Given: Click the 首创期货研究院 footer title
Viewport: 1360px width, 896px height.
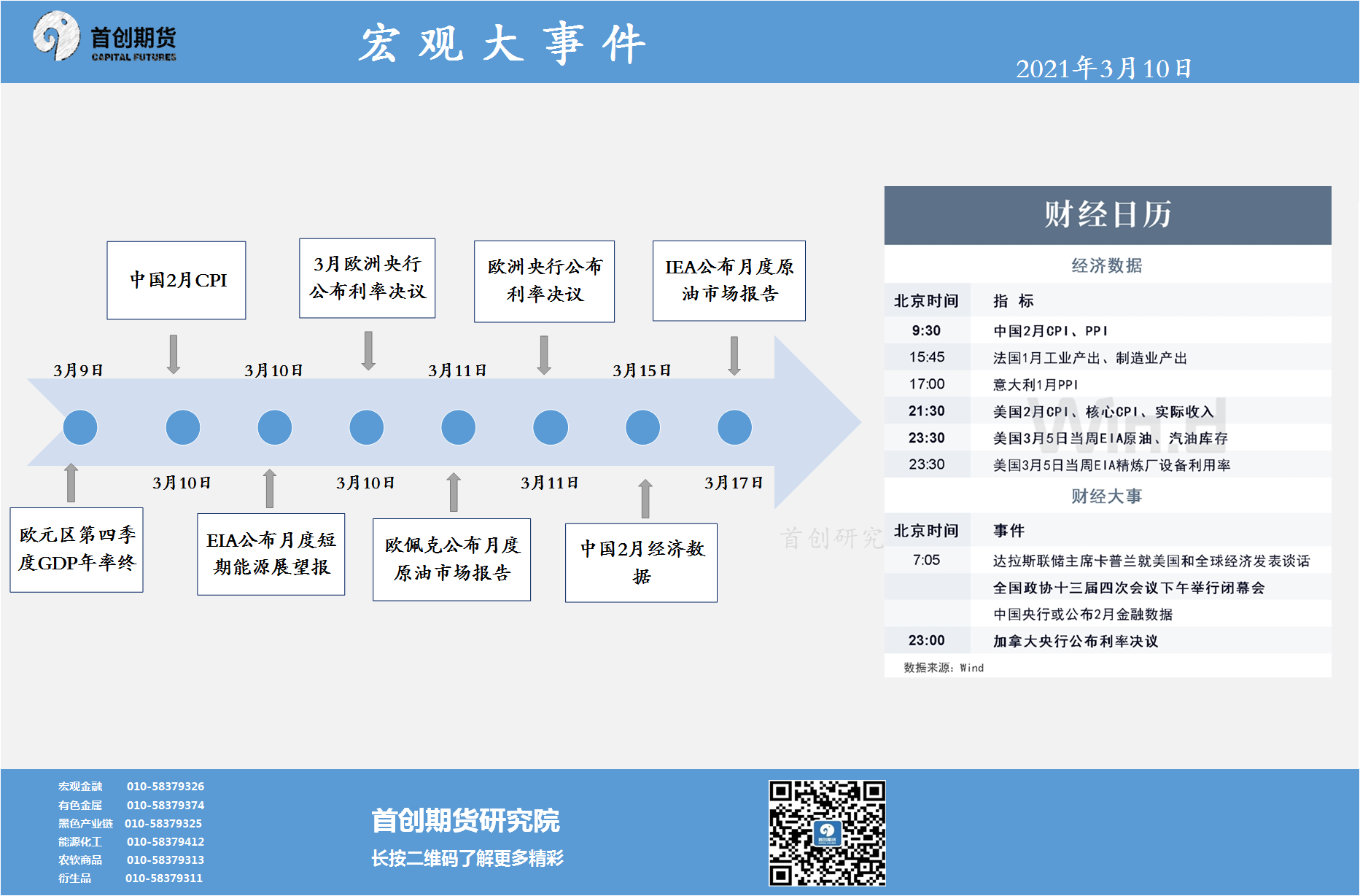Looking at the screenshot, I should [x=465, y=821].
